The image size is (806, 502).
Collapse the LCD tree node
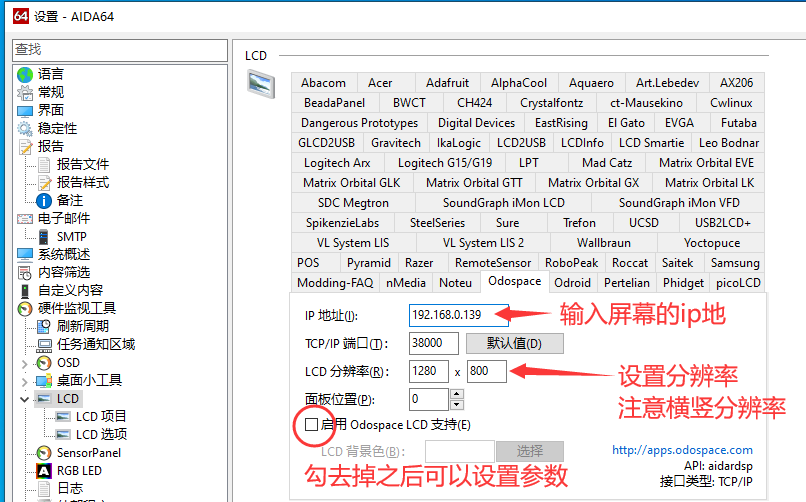tap(24, 399)
